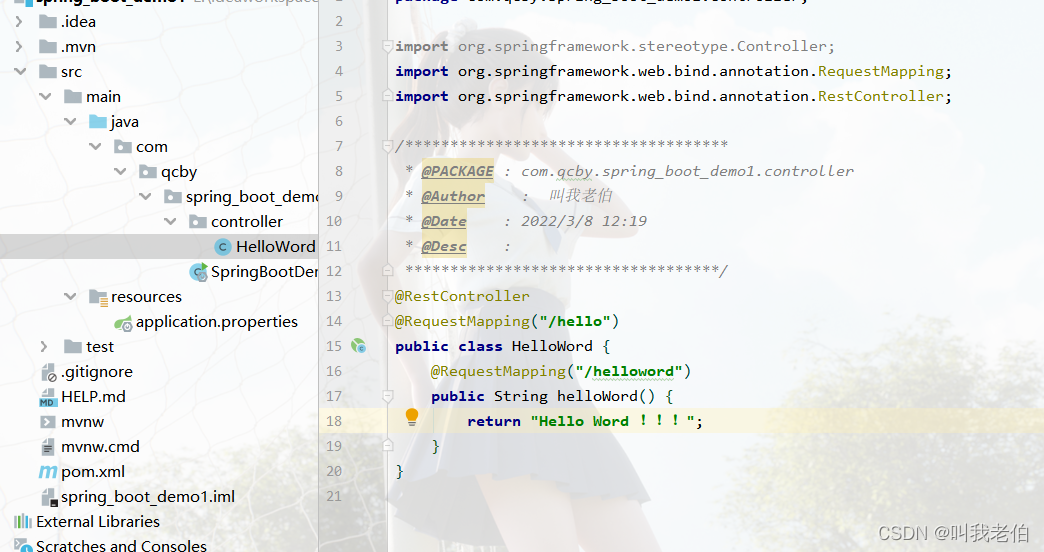Select spring_boot_demo1.iml in project tree
This screenshot has height=552, width=1044.
tap(148, 497)
